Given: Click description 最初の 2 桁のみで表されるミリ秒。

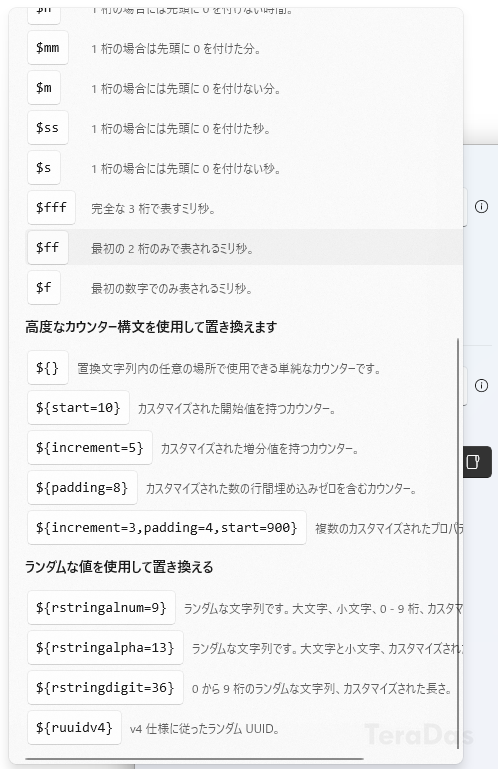Looking at the screenshot, I should click(x=172, y=249).
